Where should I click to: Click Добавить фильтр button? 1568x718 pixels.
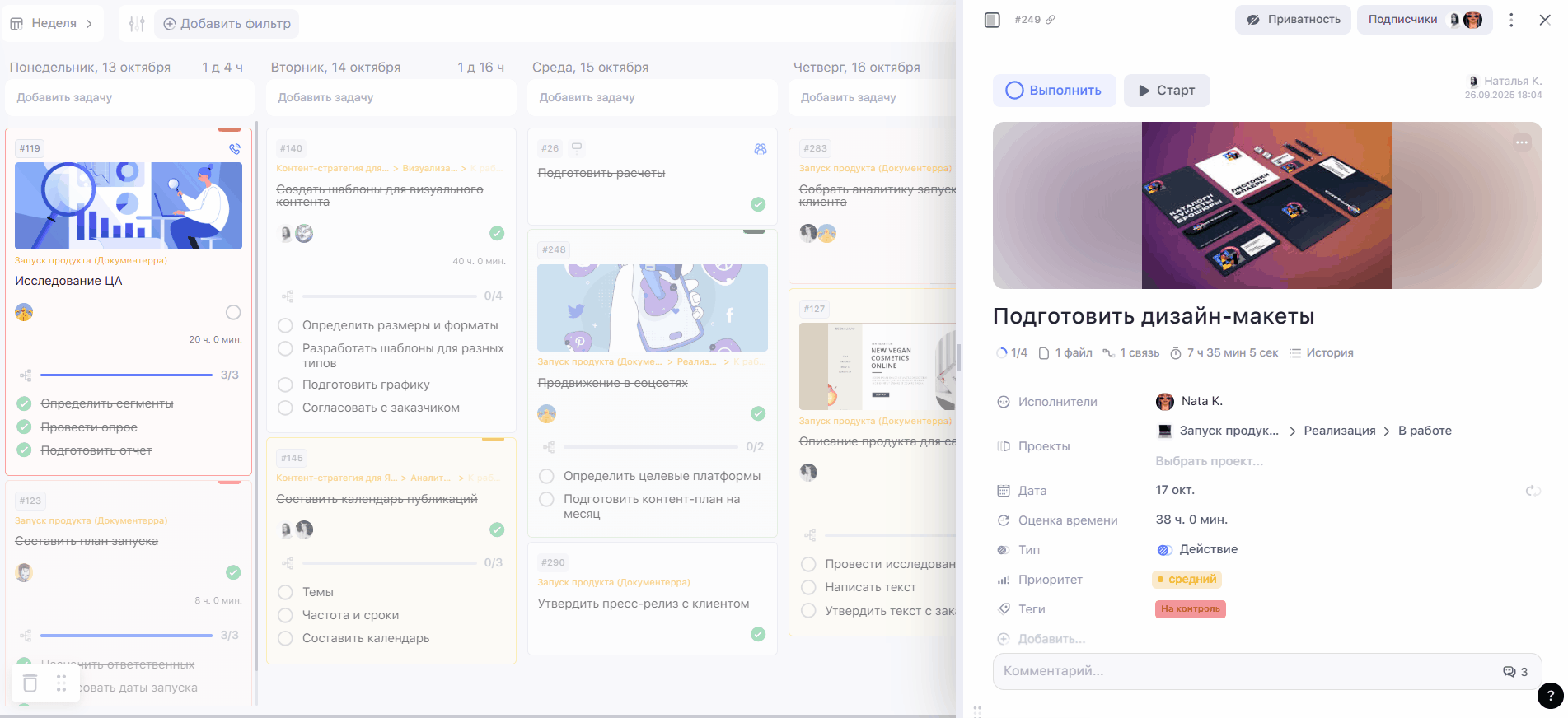(227, 24)
